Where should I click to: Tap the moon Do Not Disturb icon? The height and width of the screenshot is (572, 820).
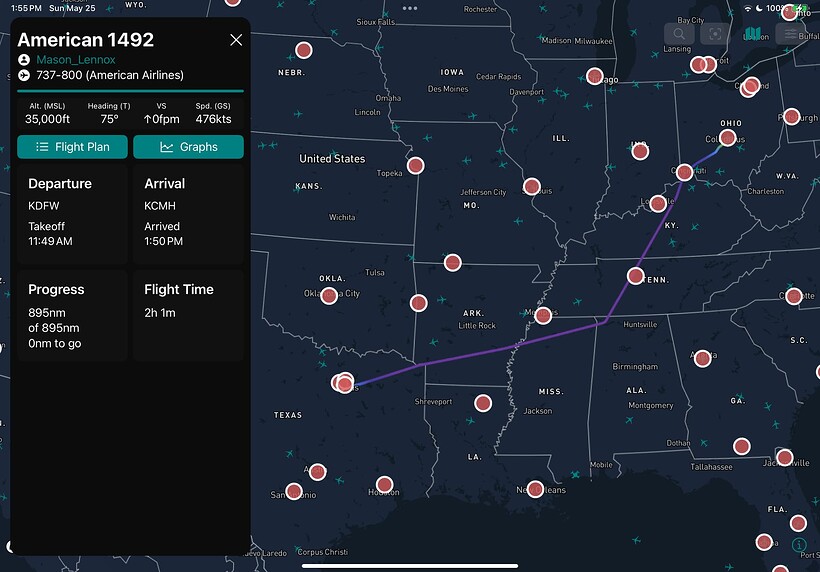pos(759,8)
